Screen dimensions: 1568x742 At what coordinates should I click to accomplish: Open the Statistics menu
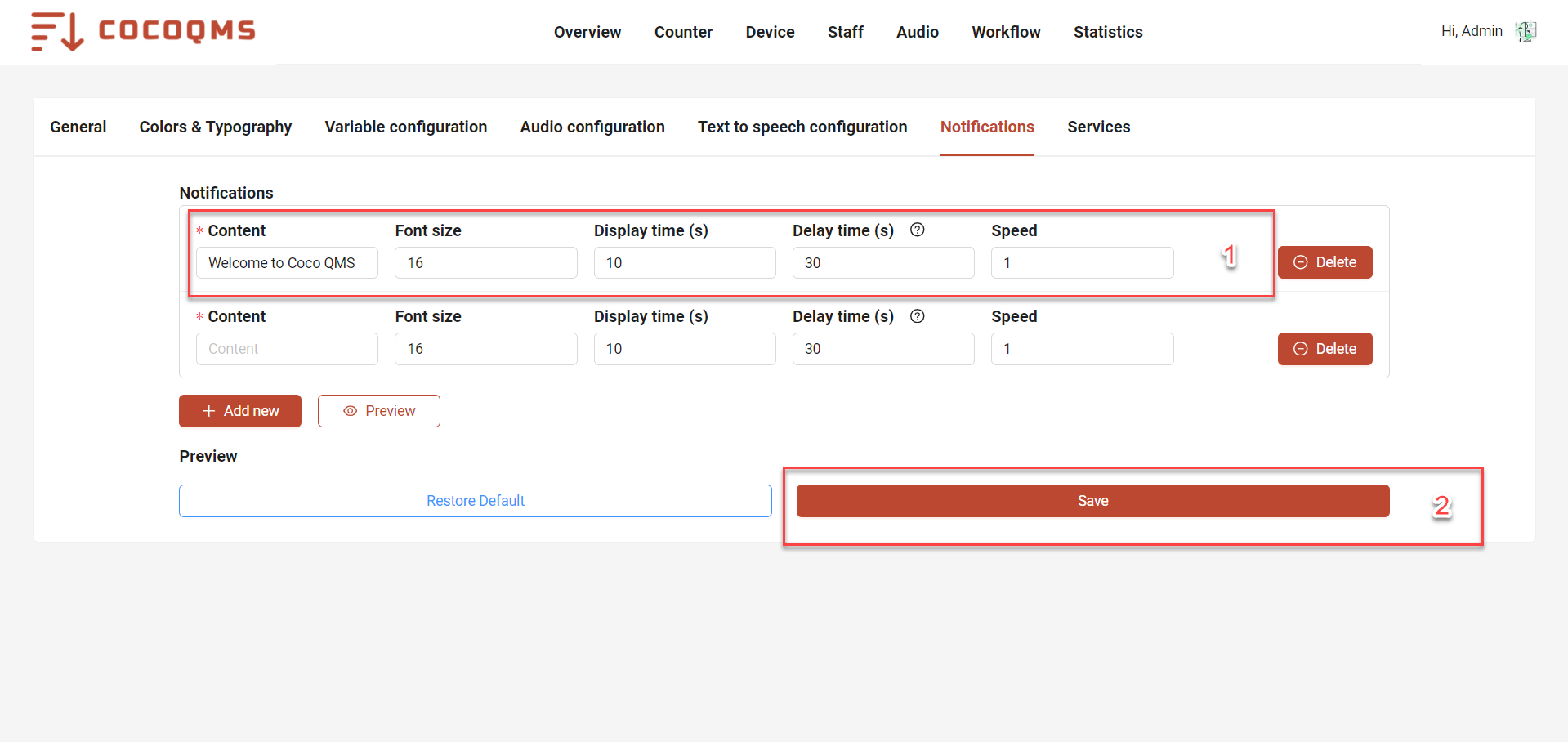pos(1108,32)
